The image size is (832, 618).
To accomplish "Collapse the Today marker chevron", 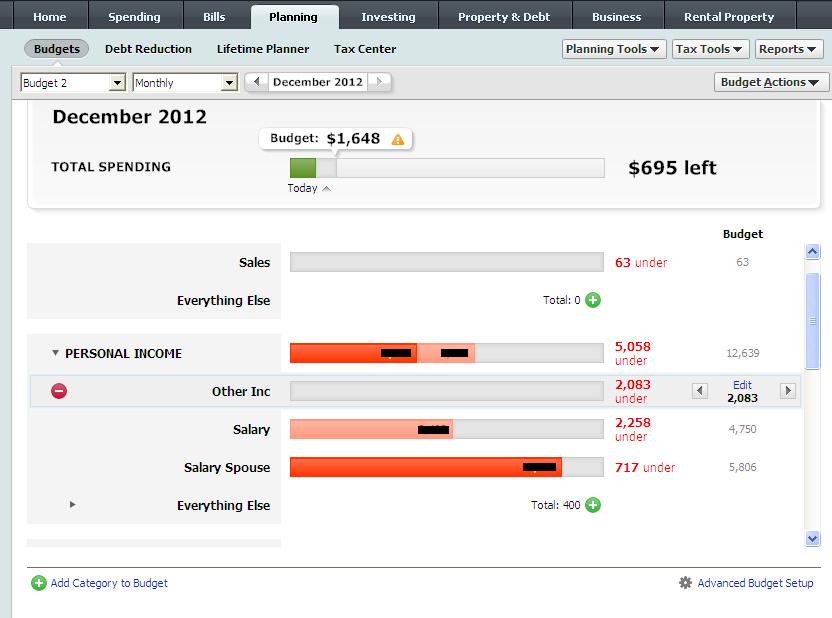I will (326, 188).
